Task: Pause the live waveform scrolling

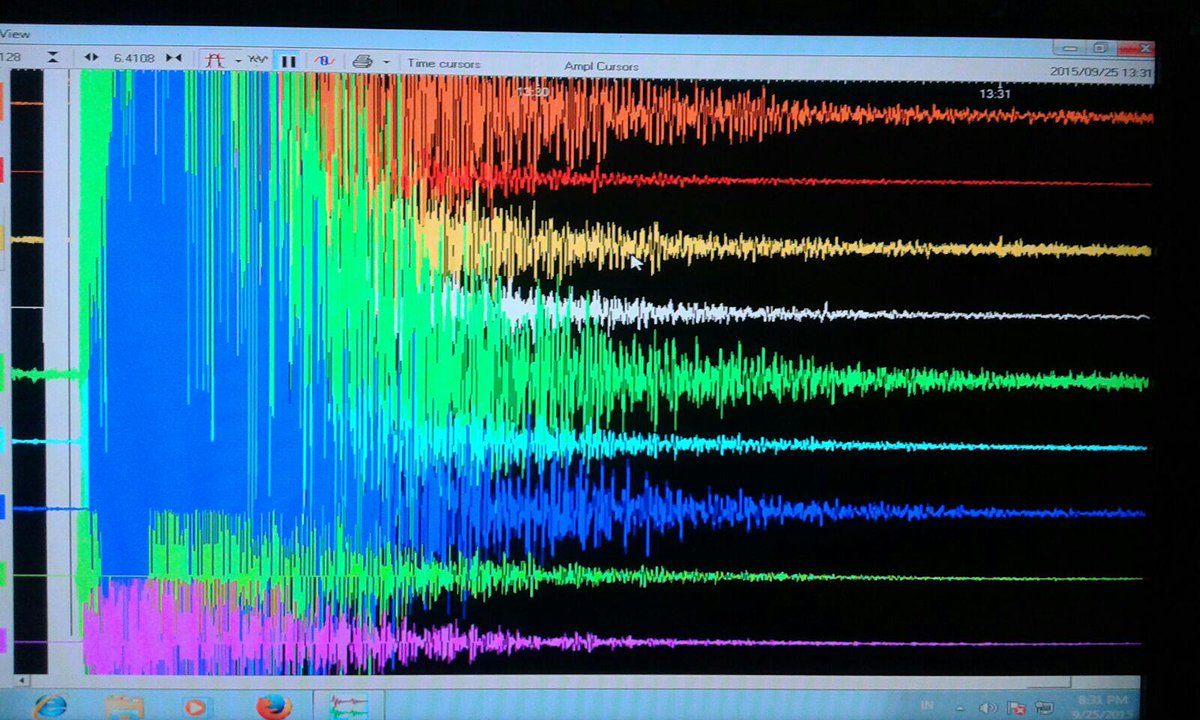Action: 289,59
